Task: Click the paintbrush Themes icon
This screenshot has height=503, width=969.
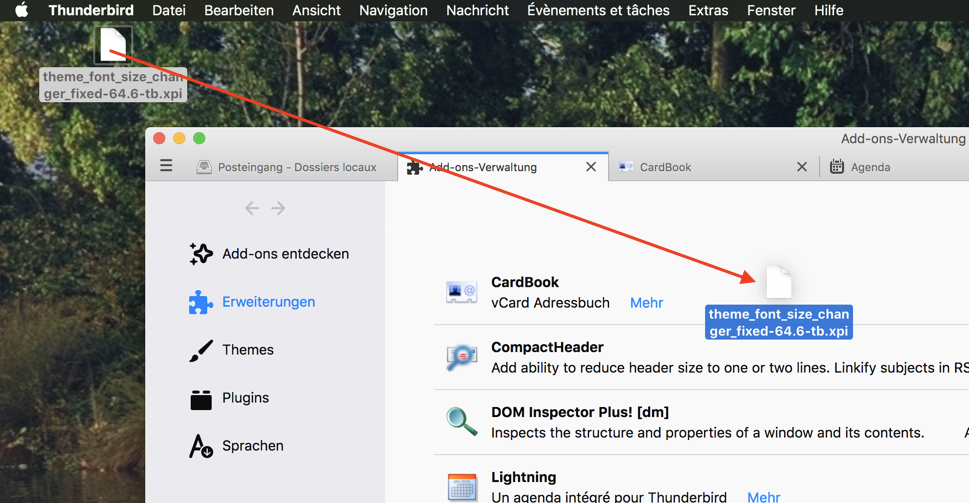Action: coord(201,350)
